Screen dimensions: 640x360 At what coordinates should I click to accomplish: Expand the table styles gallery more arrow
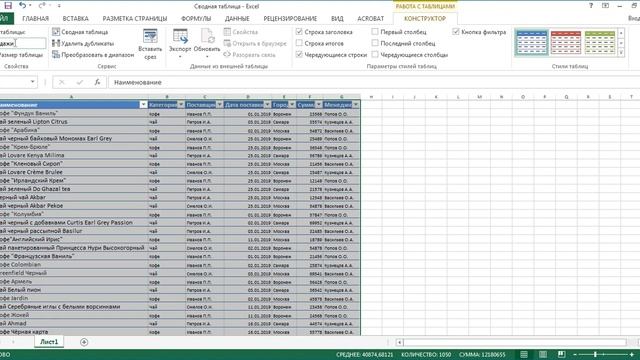(x=621, y=53)
